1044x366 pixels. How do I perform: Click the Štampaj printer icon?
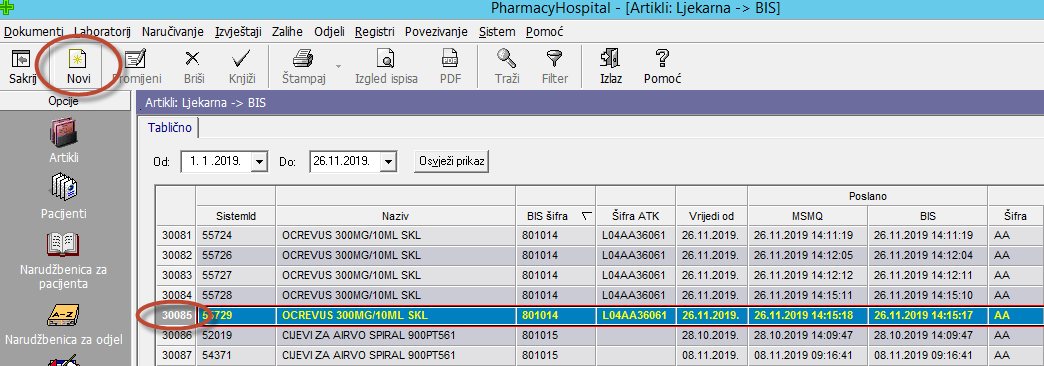click(304, 59)
